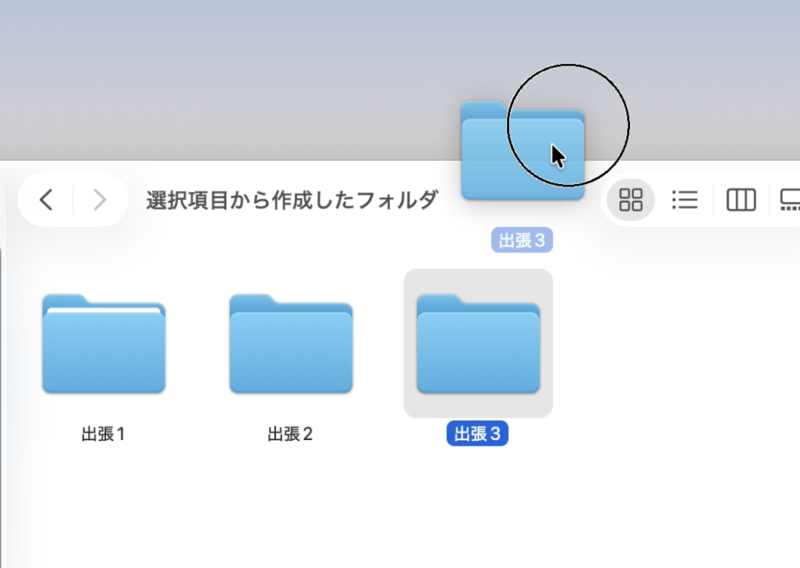Switch to column view
Viewport: 800px width, 568px height.
coord(740,200)
